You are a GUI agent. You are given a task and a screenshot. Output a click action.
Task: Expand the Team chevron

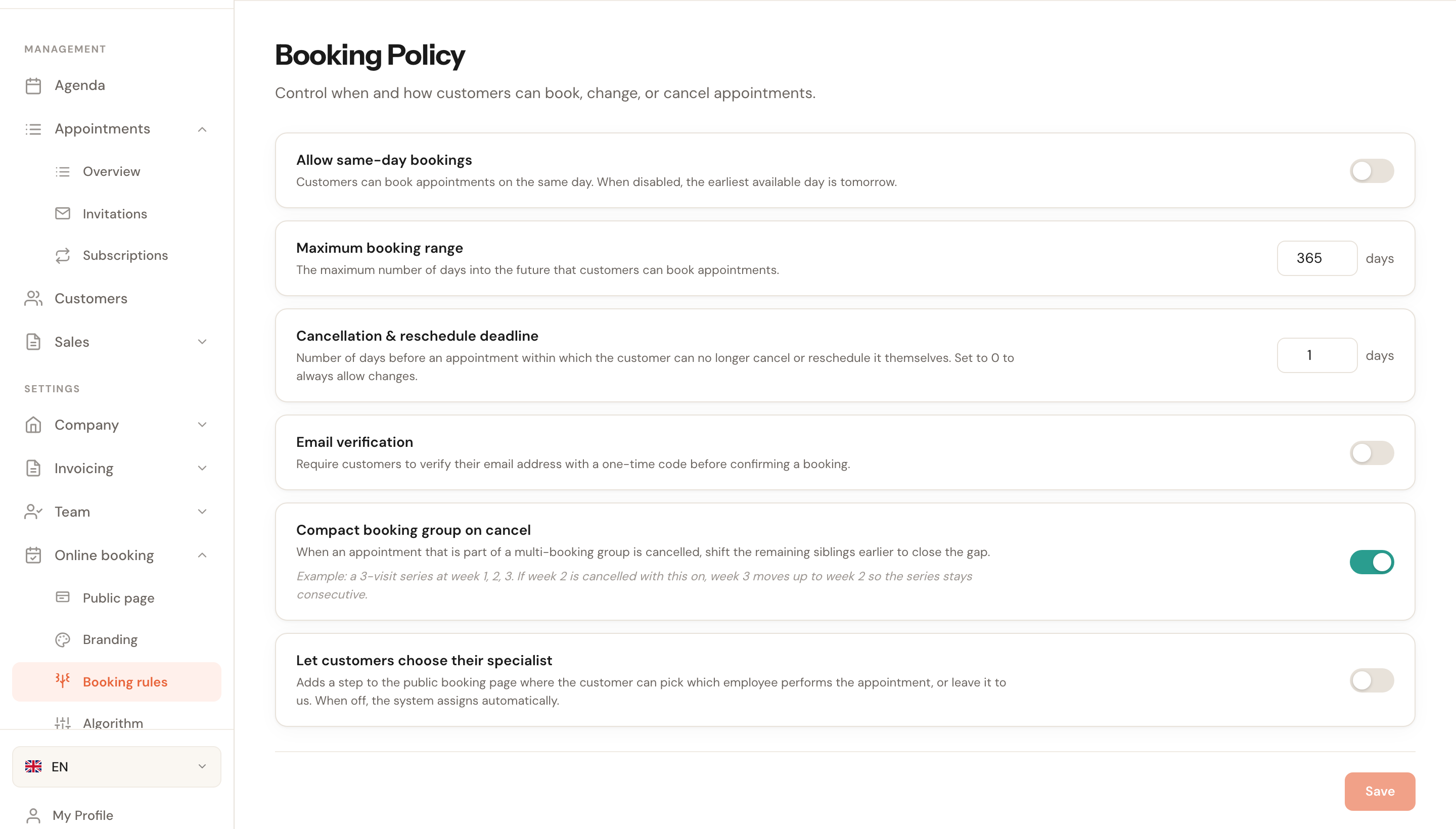[202, 511]
